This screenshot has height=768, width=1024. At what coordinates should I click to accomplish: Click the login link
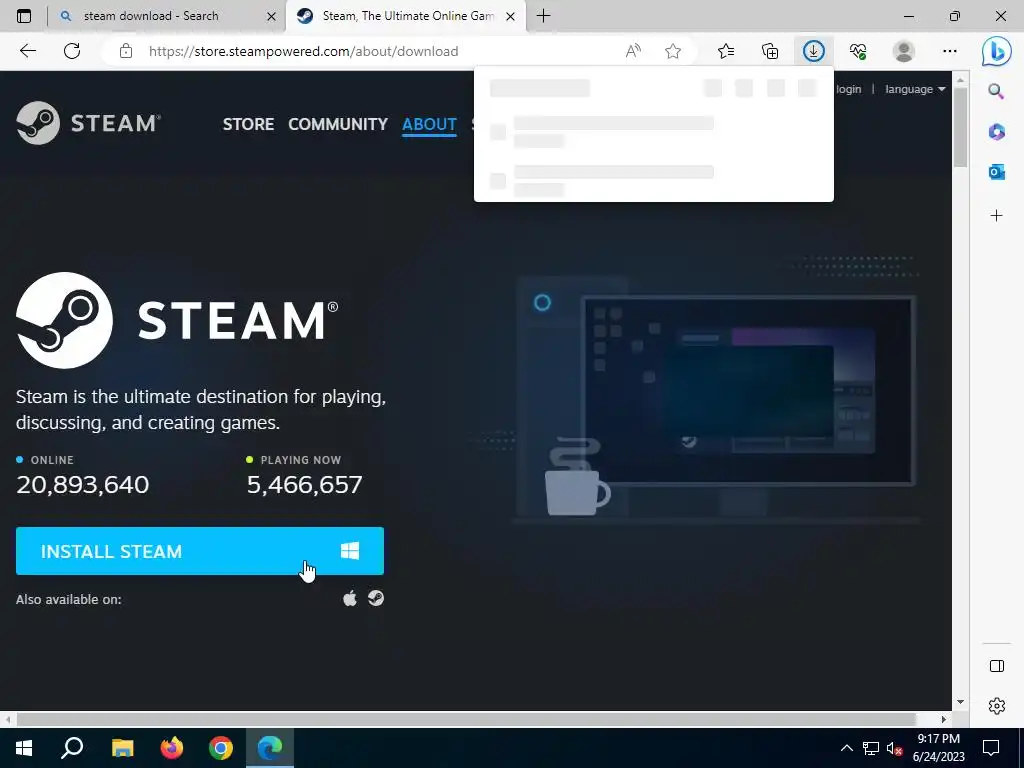coord(848,89)
